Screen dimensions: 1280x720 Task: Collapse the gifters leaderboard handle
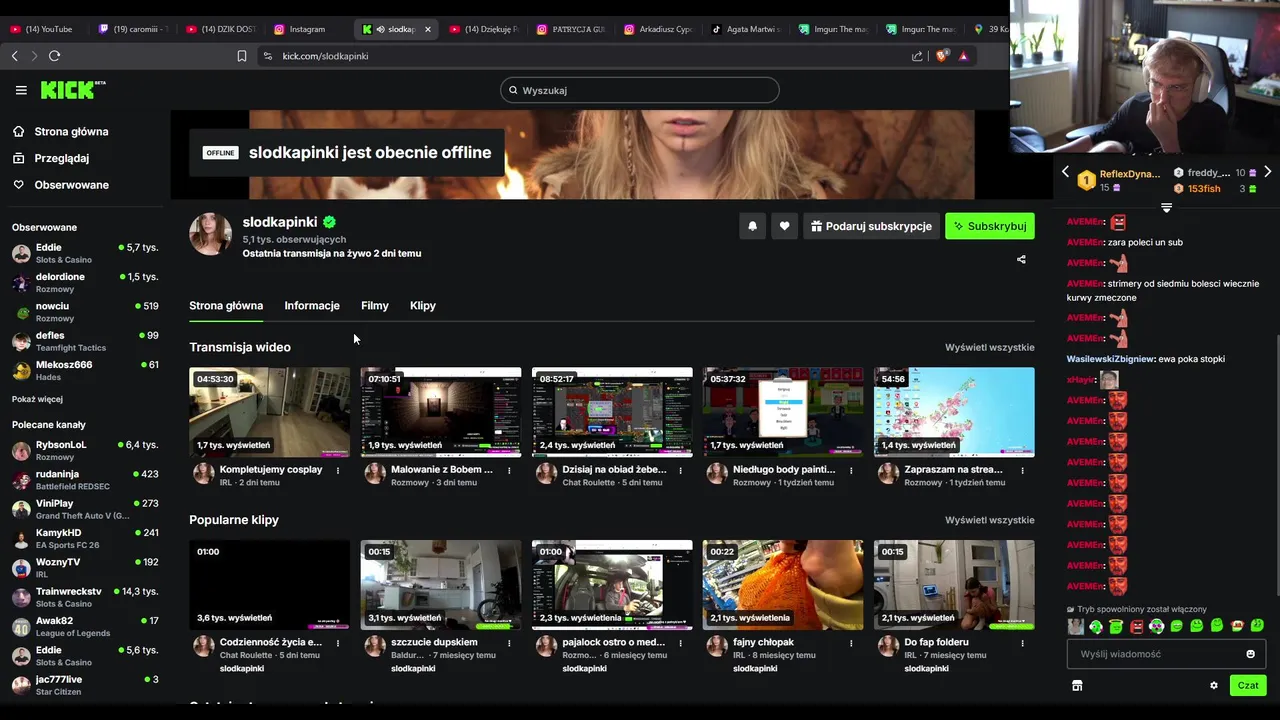click(x=1166, y=207)
